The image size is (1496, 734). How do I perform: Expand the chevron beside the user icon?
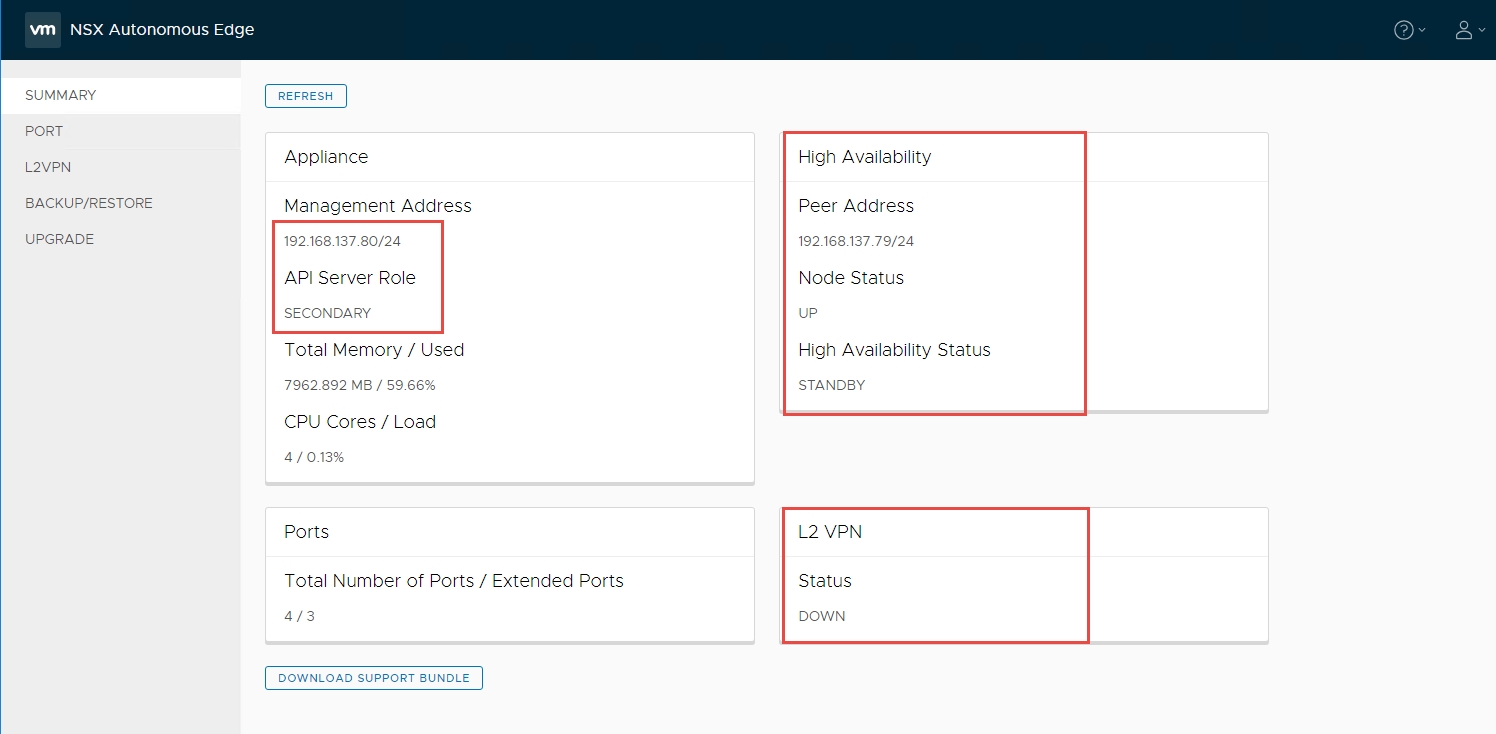tap(1482, 30)
